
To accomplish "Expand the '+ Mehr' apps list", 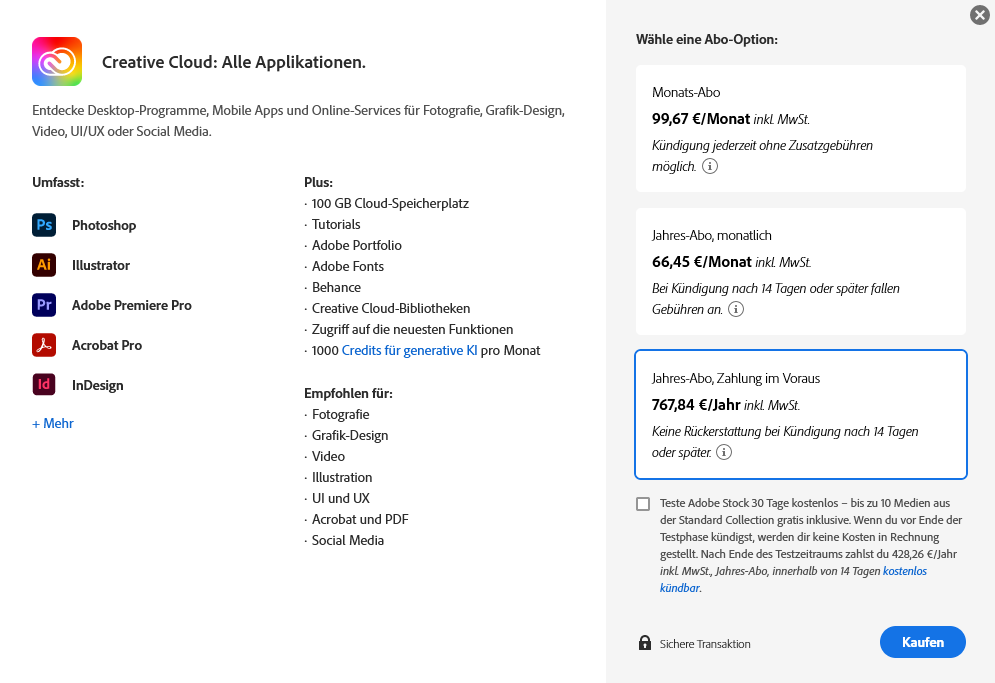I will pyautogui.click(x=53, y=423).
